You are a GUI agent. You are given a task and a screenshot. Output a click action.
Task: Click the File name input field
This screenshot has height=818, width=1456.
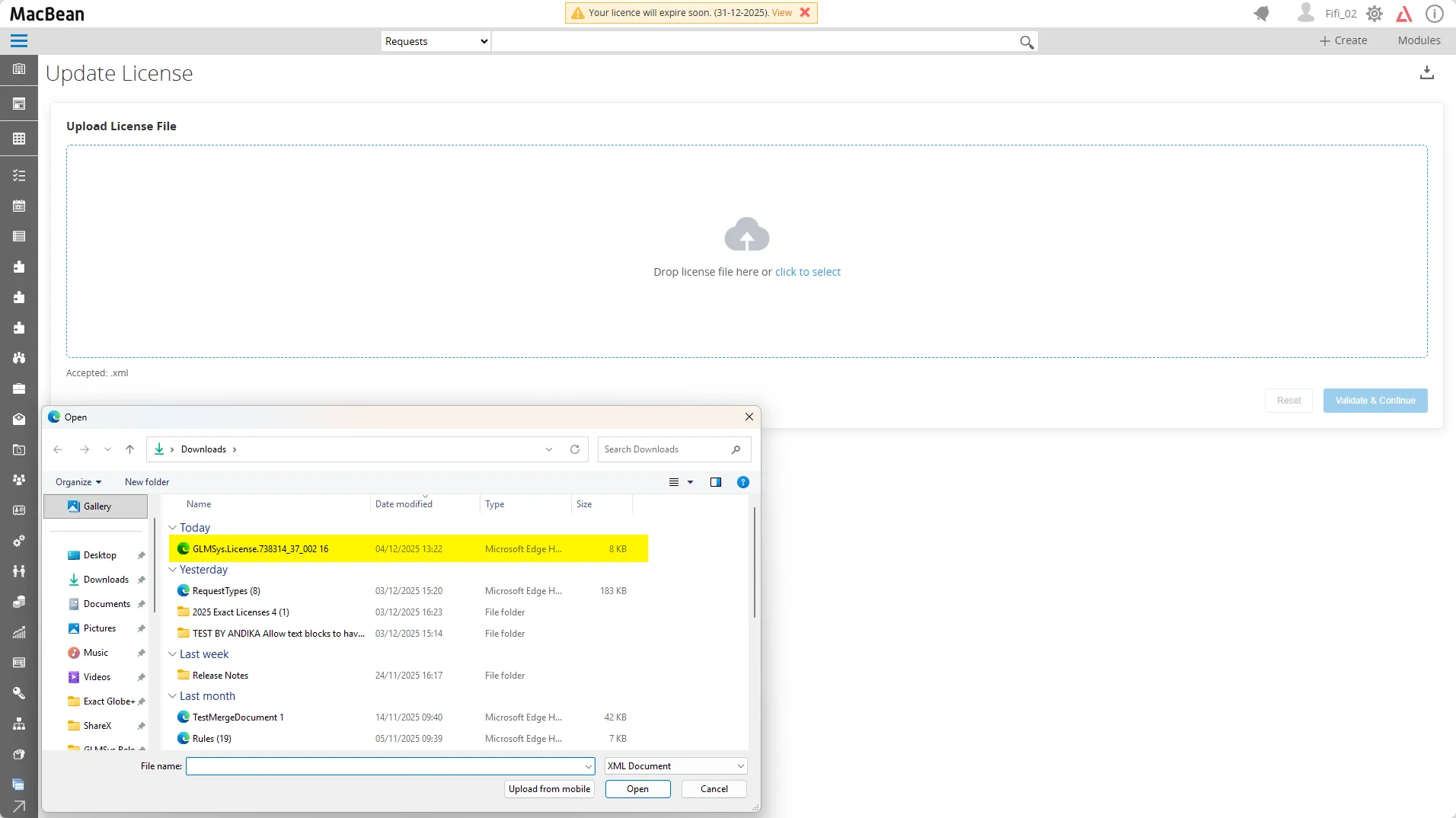point(385,766)
